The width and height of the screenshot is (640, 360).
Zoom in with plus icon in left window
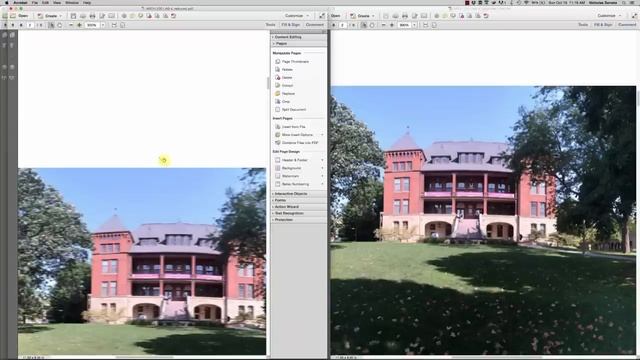pyautogui.click(x=79, y=25)
